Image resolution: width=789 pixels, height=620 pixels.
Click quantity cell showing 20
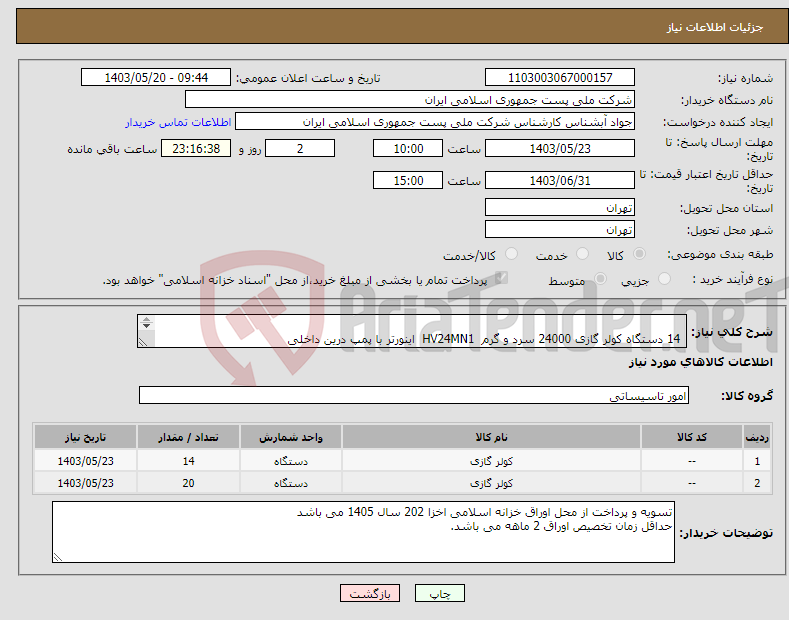[x=188, y=483]
